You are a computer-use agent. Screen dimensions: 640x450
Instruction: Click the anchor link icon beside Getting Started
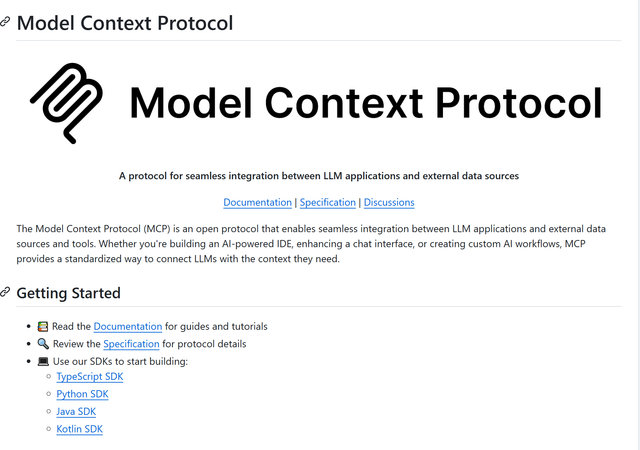pos(6,293)
